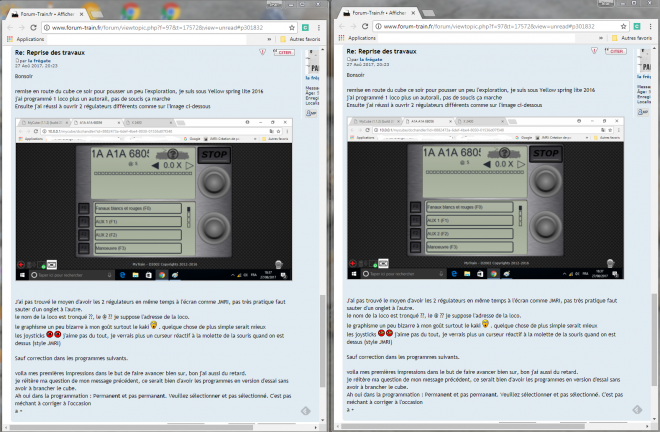Open the user profile button in right title bar
This screenshot has width=660, height=432.
coord(606,3)
